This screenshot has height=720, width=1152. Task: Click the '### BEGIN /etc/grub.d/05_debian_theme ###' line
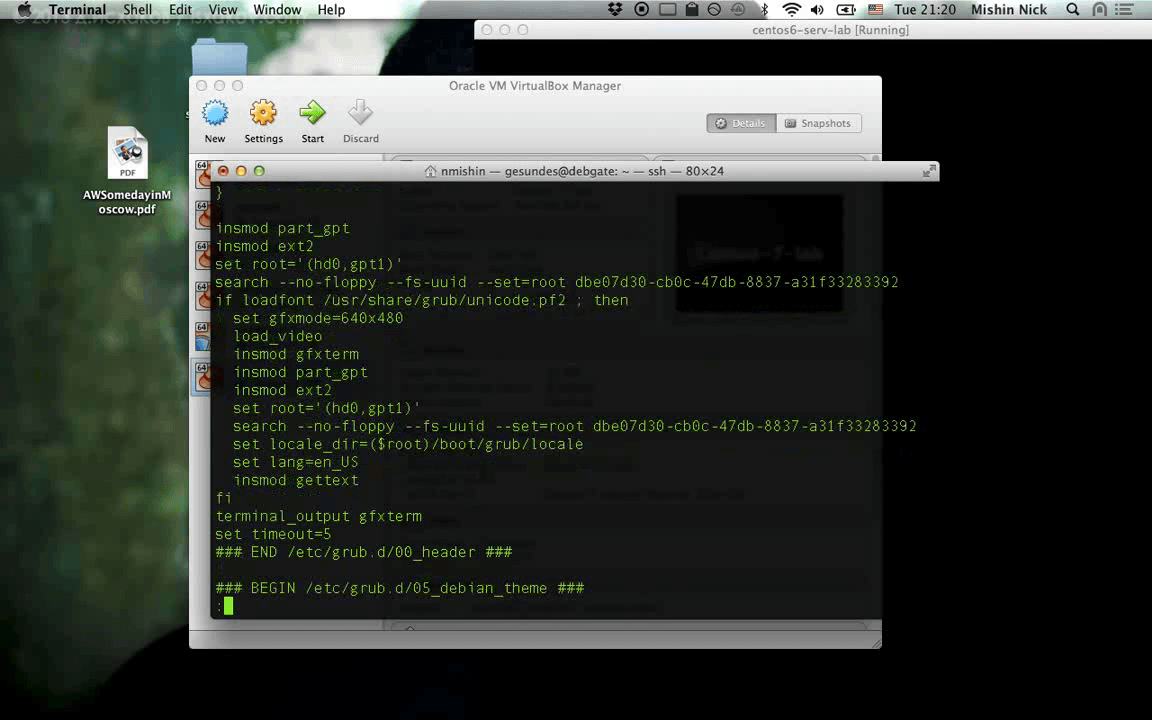pyautogui.click(x=400, y=588)
